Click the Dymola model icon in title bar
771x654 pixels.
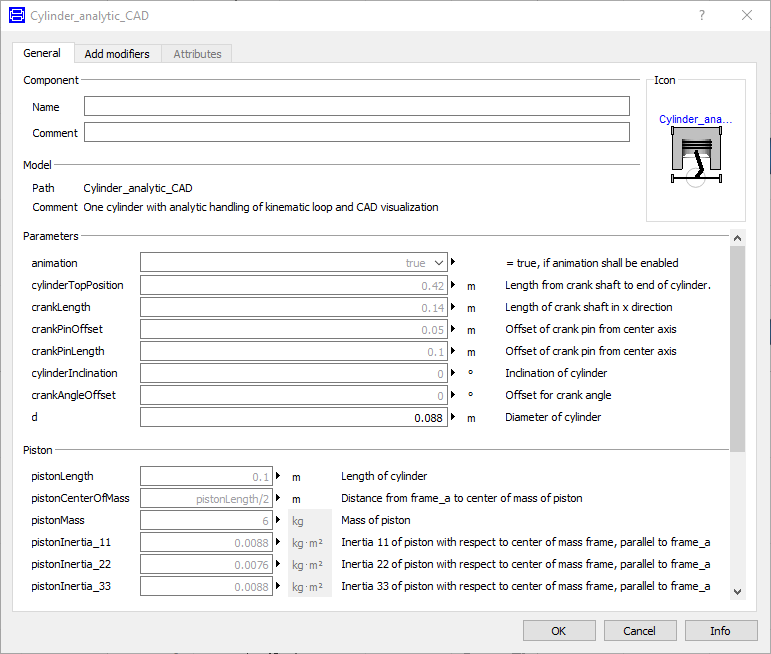click(17, 15)
